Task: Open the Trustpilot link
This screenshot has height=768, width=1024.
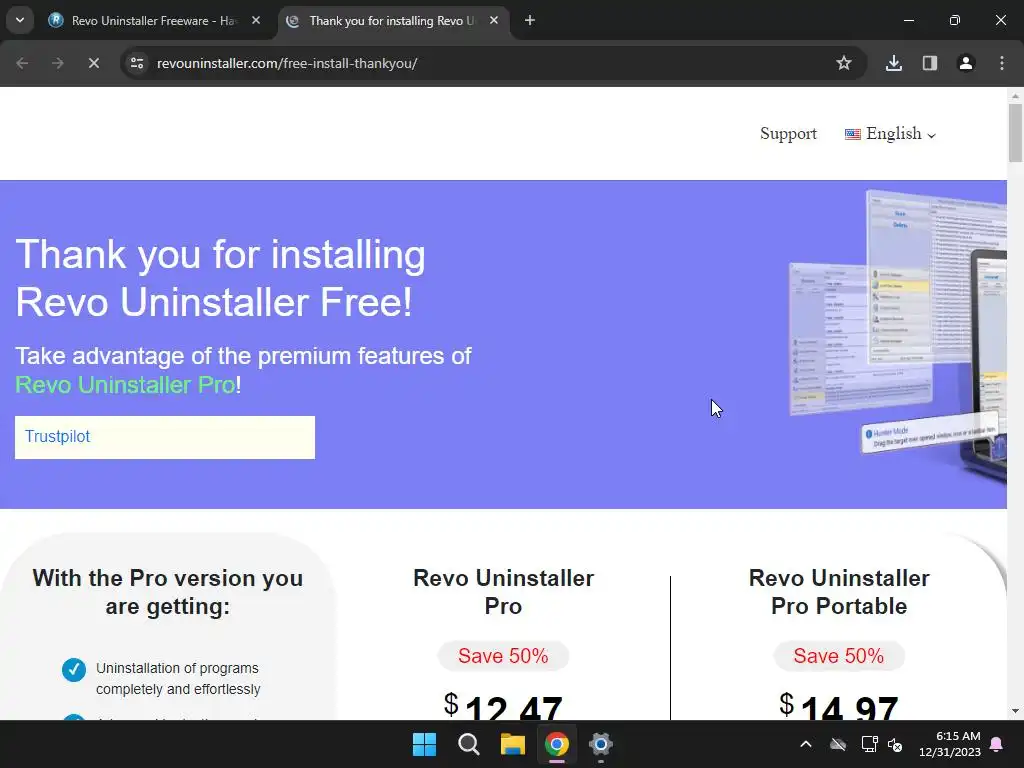Action: (x=57, y=436)
